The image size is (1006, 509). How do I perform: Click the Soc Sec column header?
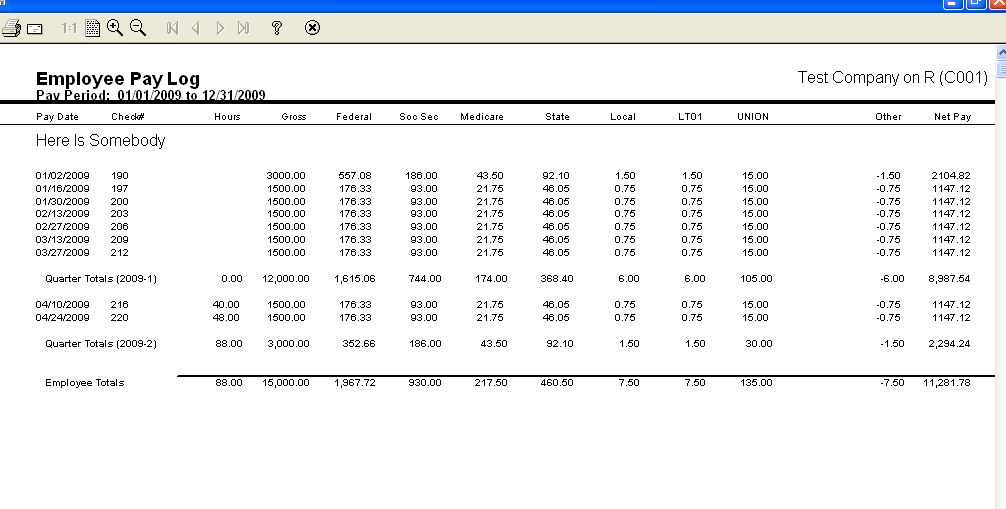coord(419,117)
